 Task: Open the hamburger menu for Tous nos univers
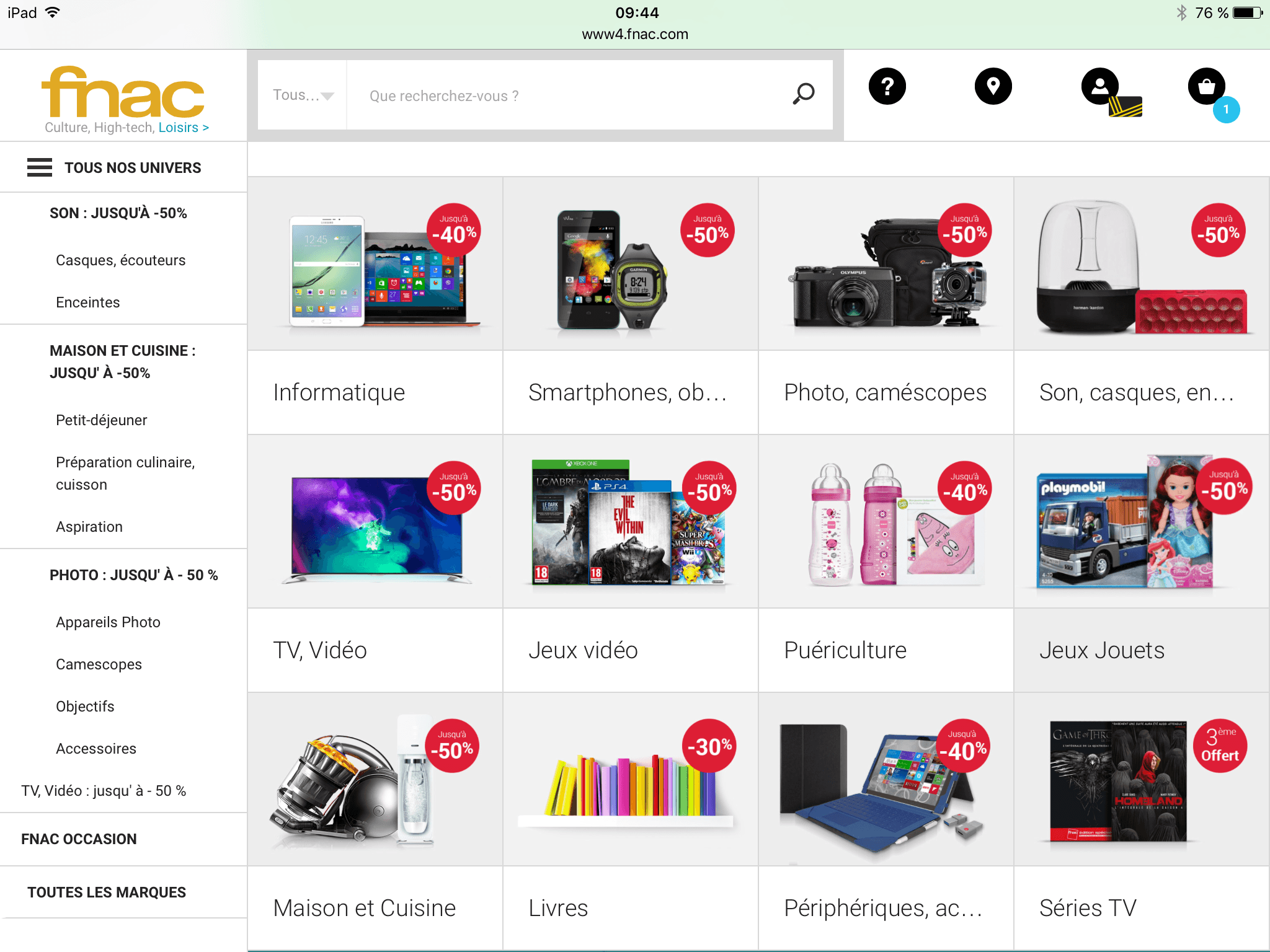[40, 167]
